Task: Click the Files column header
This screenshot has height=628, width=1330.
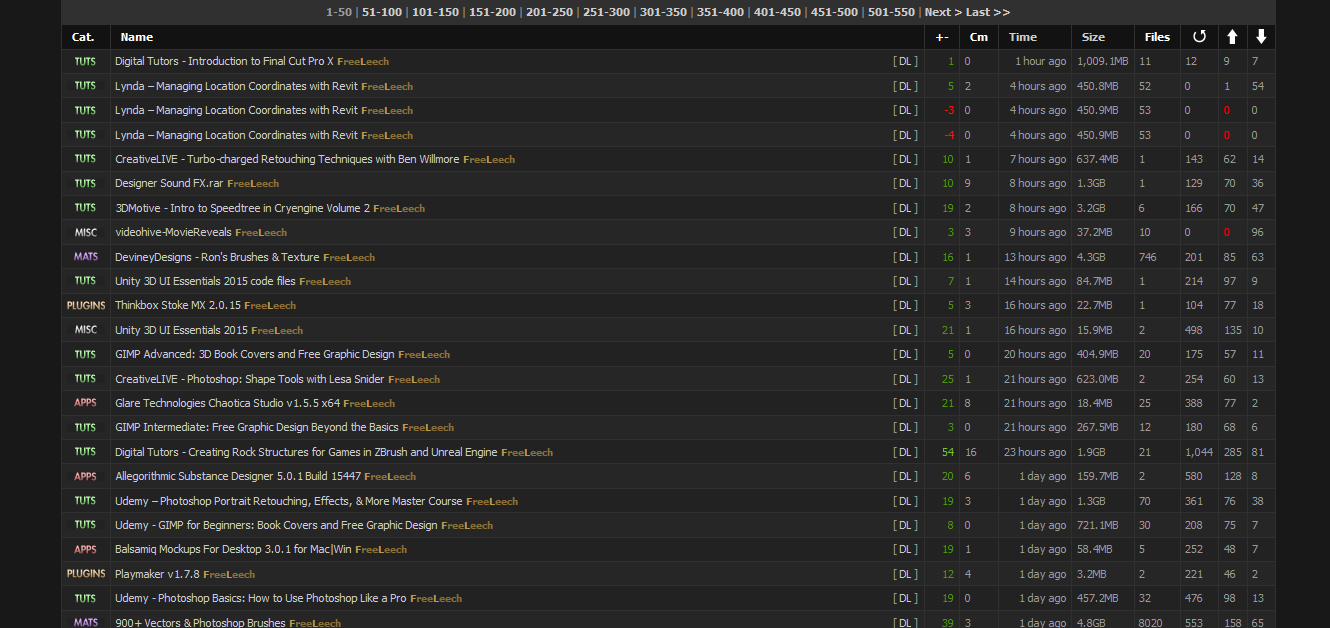Action: (x=1157, y=37)
